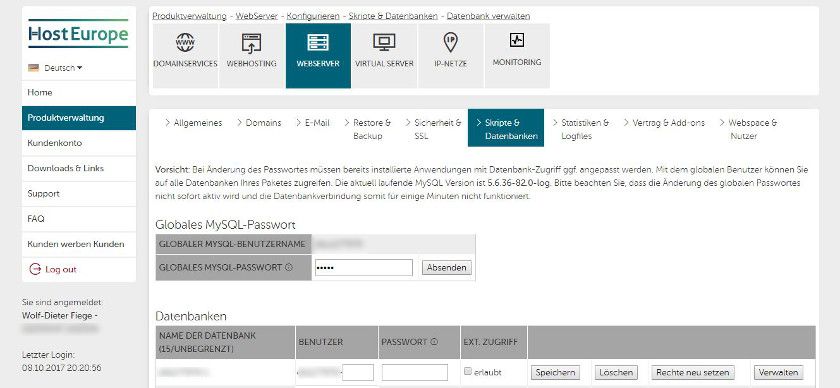840x388 pixels.
Task: Open Kunden werben Kunden in sidebar
Action: coord(79,244)
